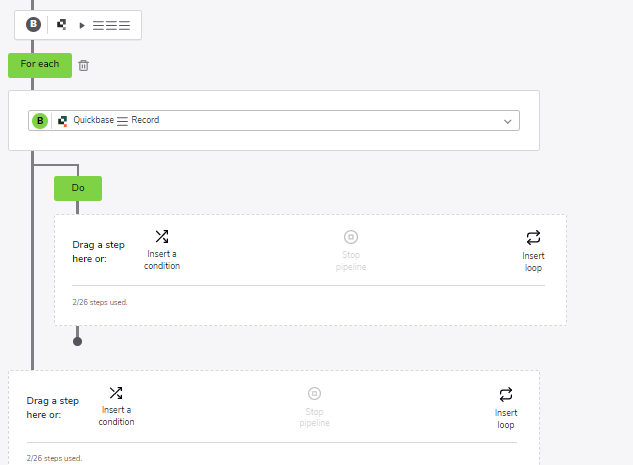
Task: Insert a condition in the bottom drop zone
Action: [116, 406]
